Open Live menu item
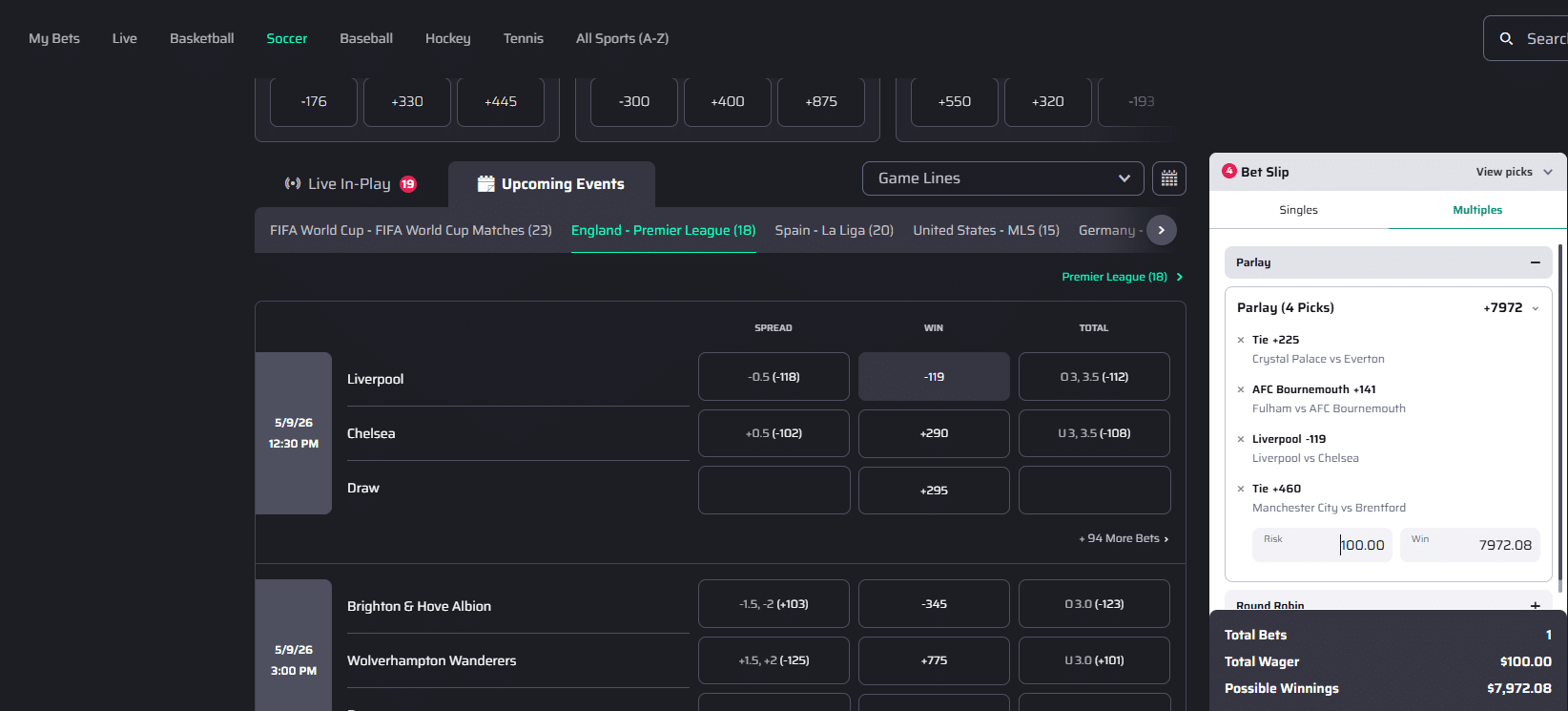1568x711 pixels. click(x=125, y=38)
